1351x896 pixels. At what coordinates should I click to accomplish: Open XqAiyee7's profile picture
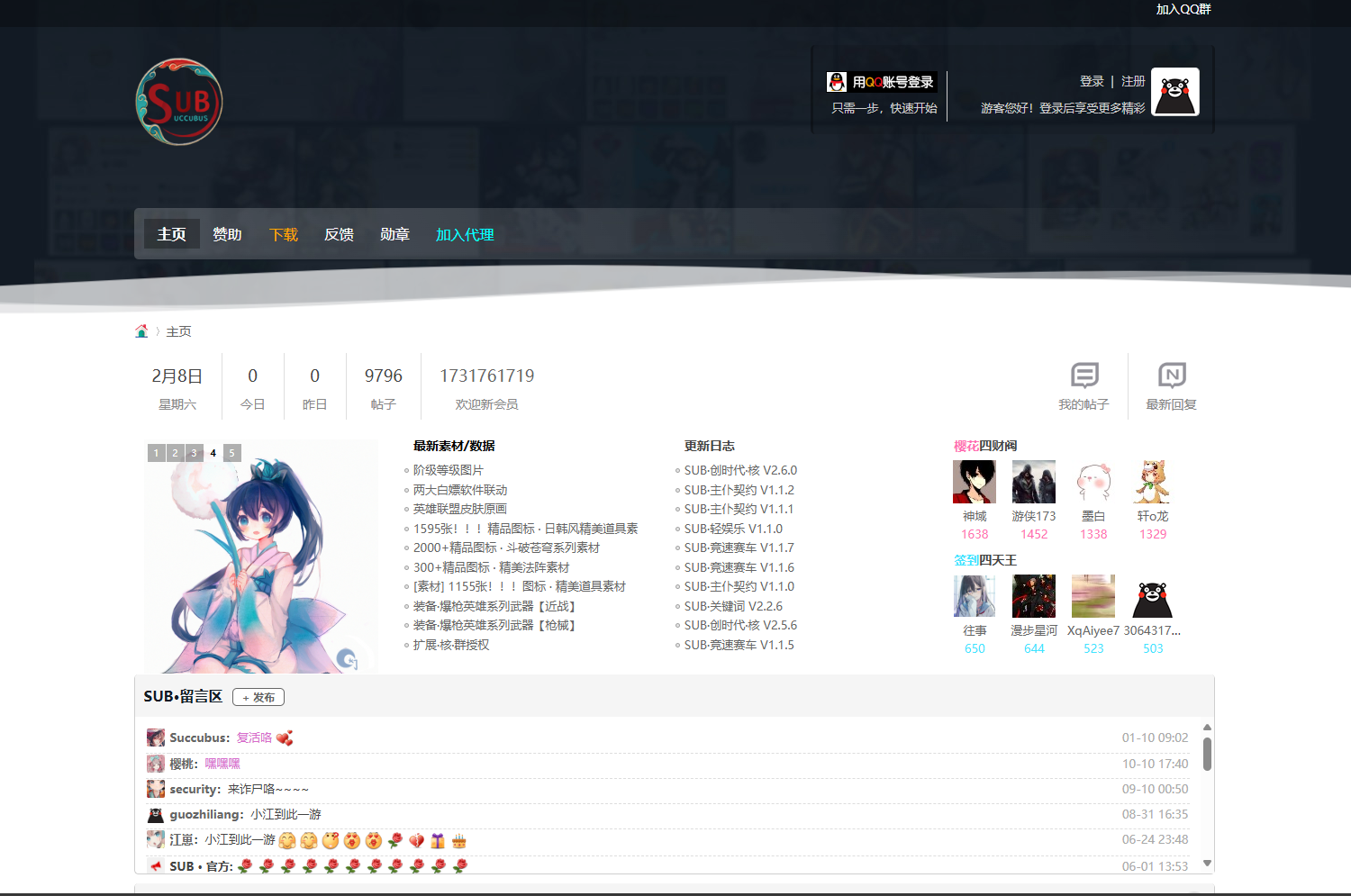click(1093, 596)
